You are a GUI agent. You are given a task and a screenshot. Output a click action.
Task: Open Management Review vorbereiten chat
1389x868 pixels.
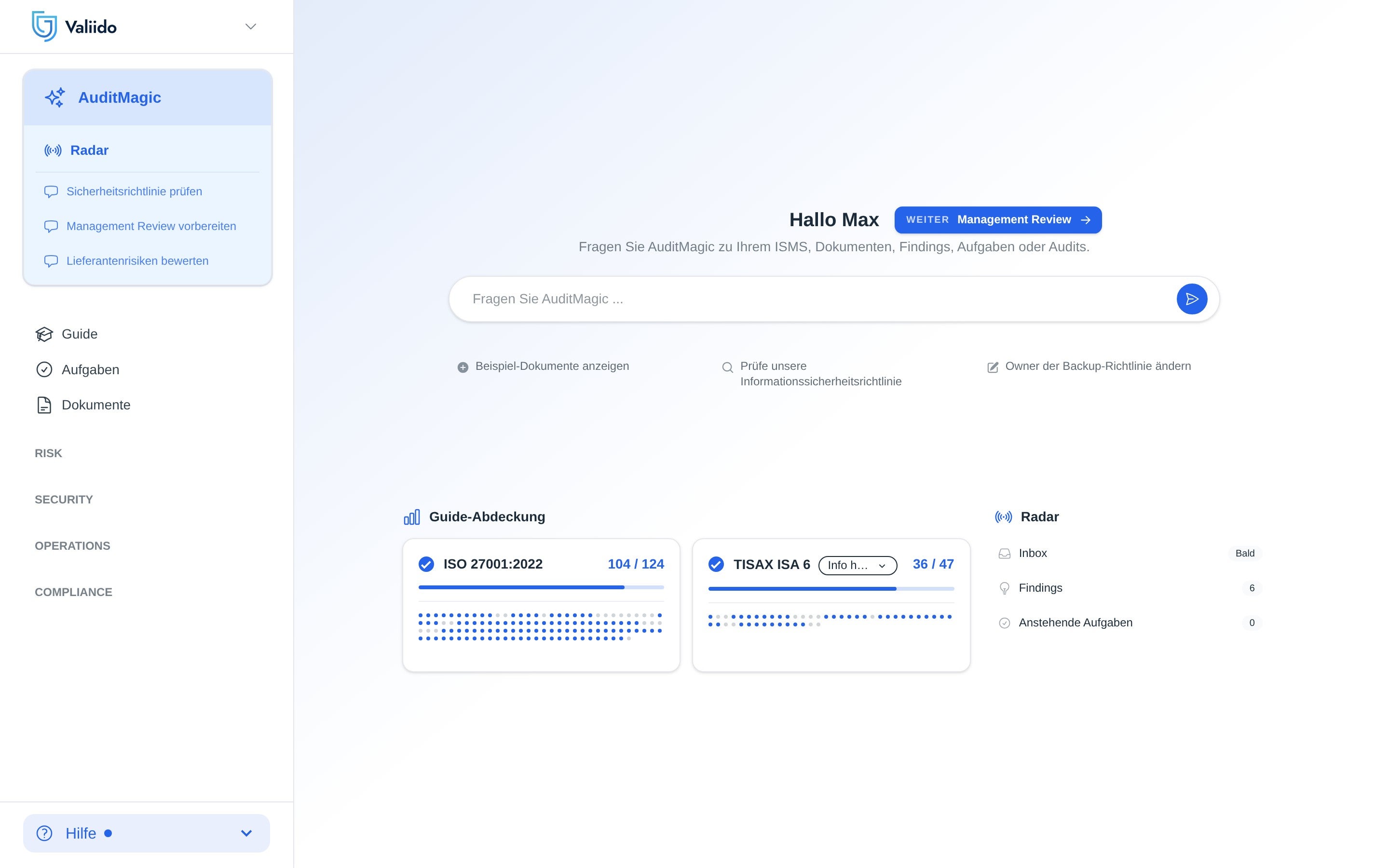[151, 226]
